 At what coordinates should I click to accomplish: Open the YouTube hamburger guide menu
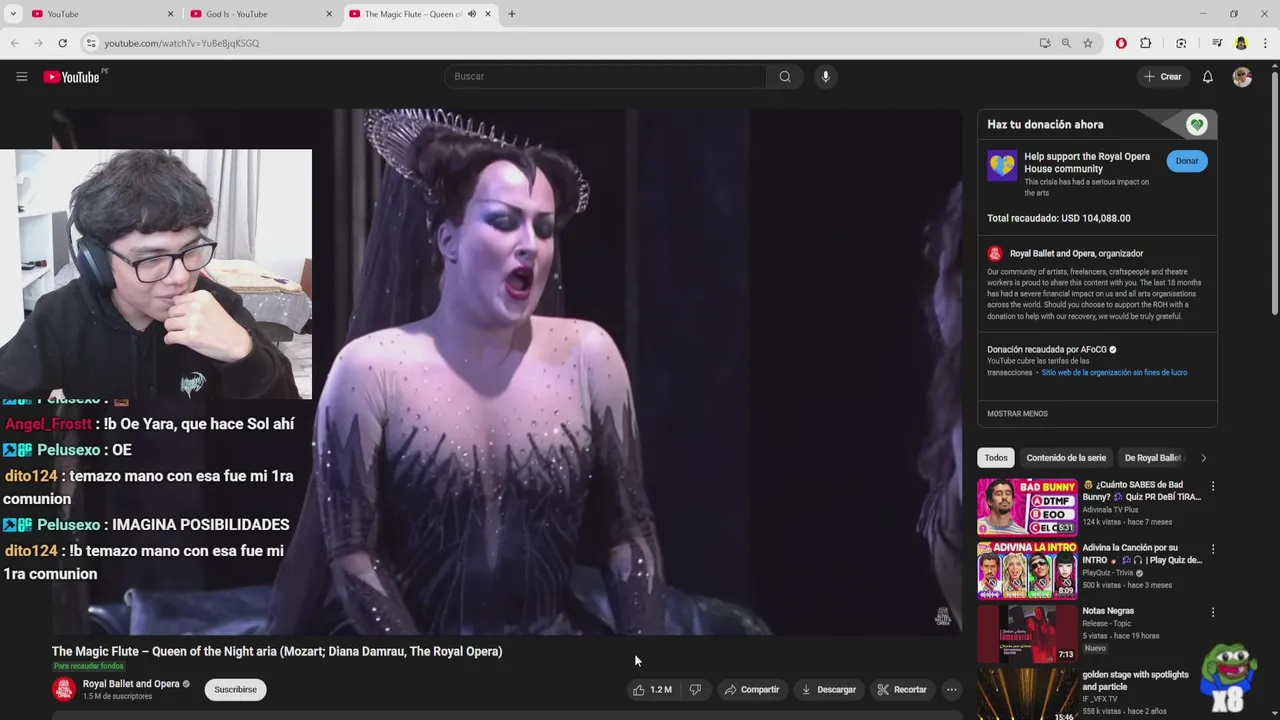(x=21, y=76)
